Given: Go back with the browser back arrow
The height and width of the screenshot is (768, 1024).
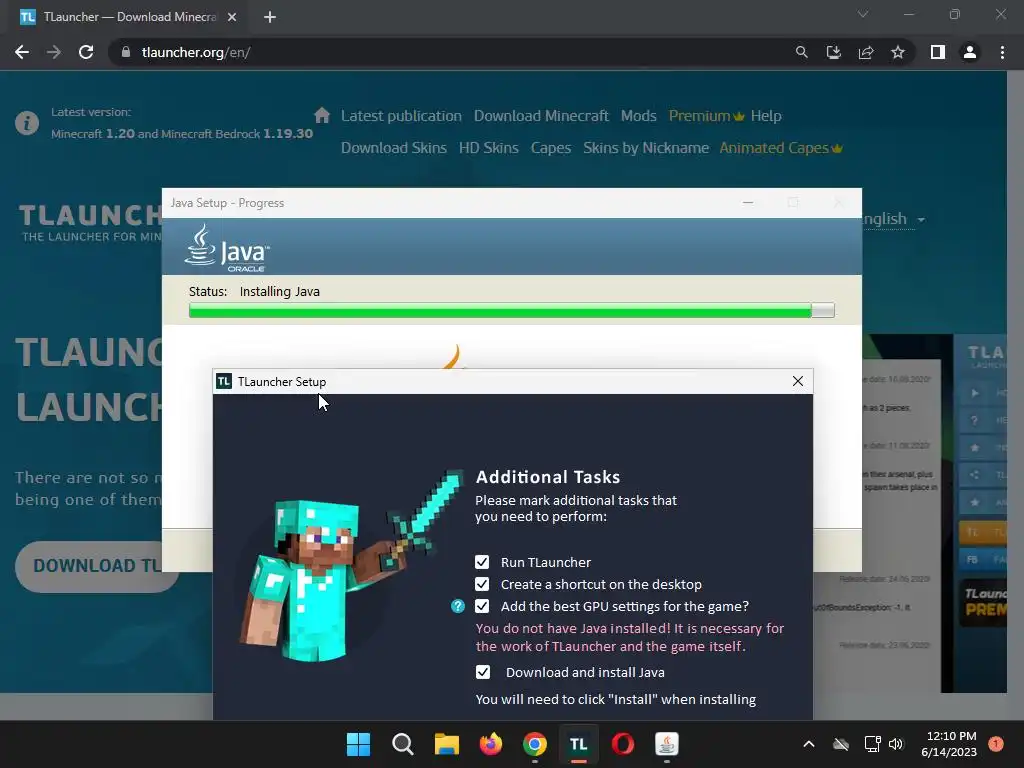Looking at the screenshot, I should click(x=22, y=52).
